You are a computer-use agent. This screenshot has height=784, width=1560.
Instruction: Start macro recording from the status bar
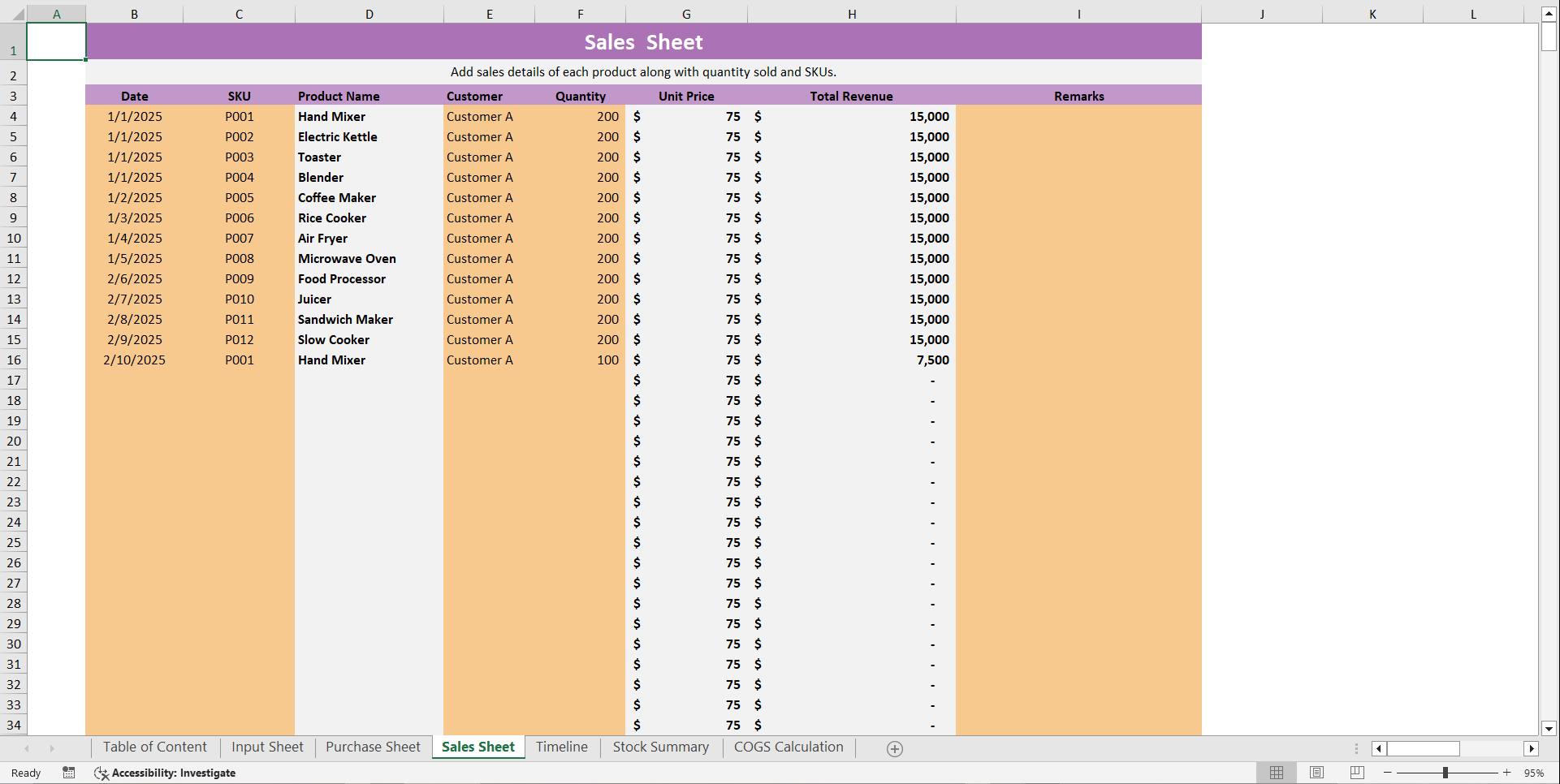(x=69, y=773)
